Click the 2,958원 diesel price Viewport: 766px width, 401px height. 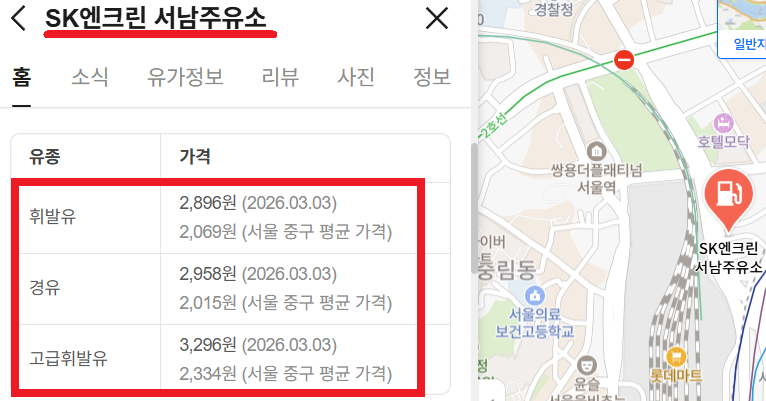click(208, 274)
